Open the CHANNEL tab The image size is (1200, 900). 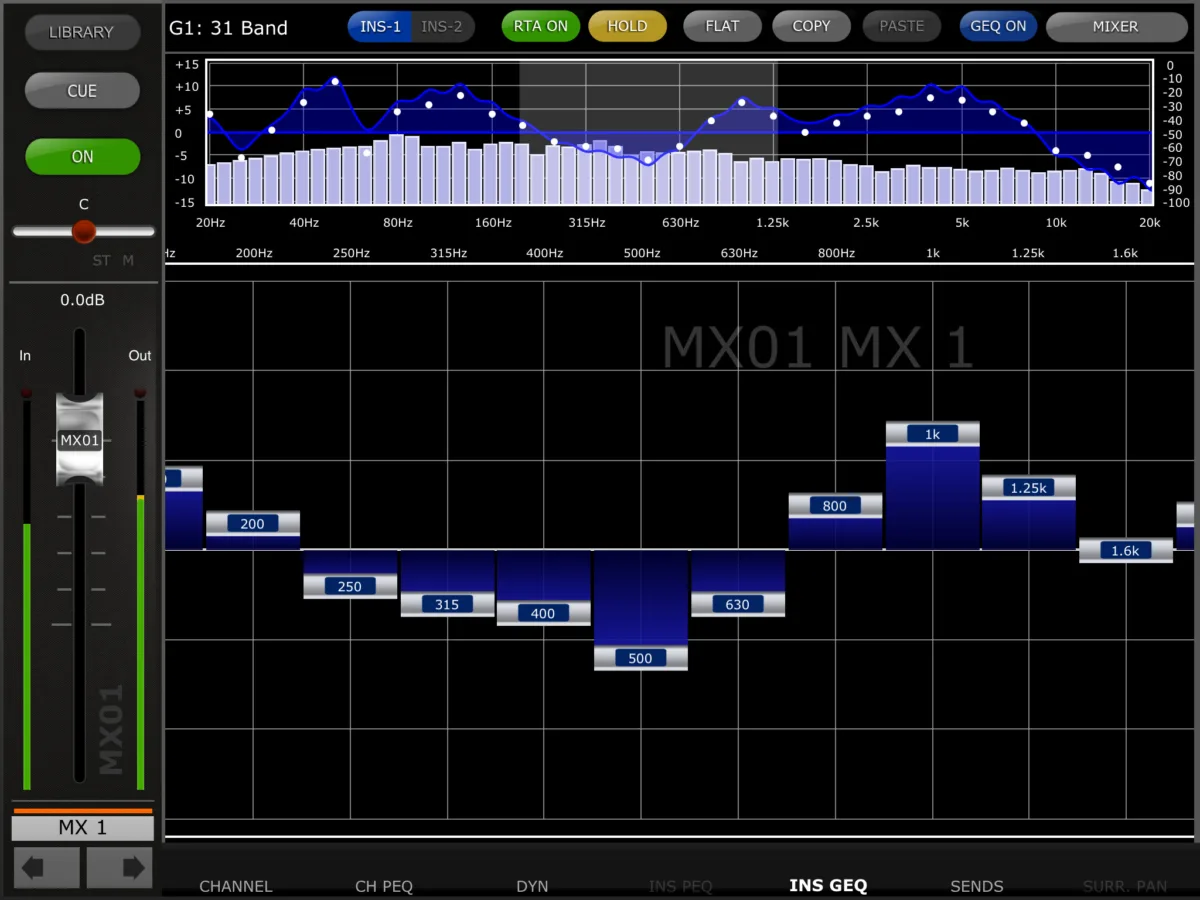pyautogui.click(x=236, y=886)
